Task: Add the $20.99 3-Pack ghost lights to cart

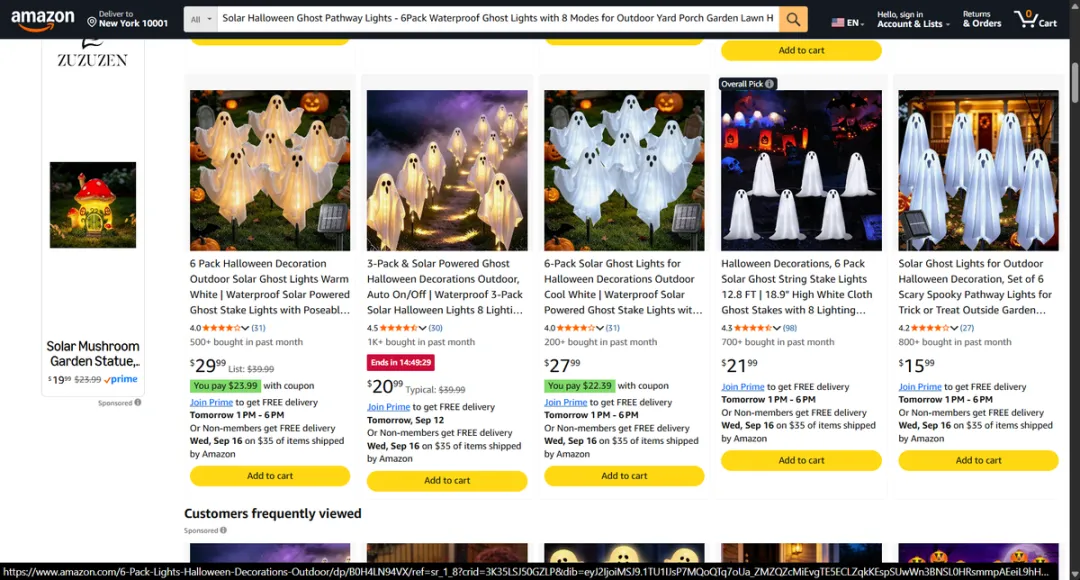Action: point(447,481)
